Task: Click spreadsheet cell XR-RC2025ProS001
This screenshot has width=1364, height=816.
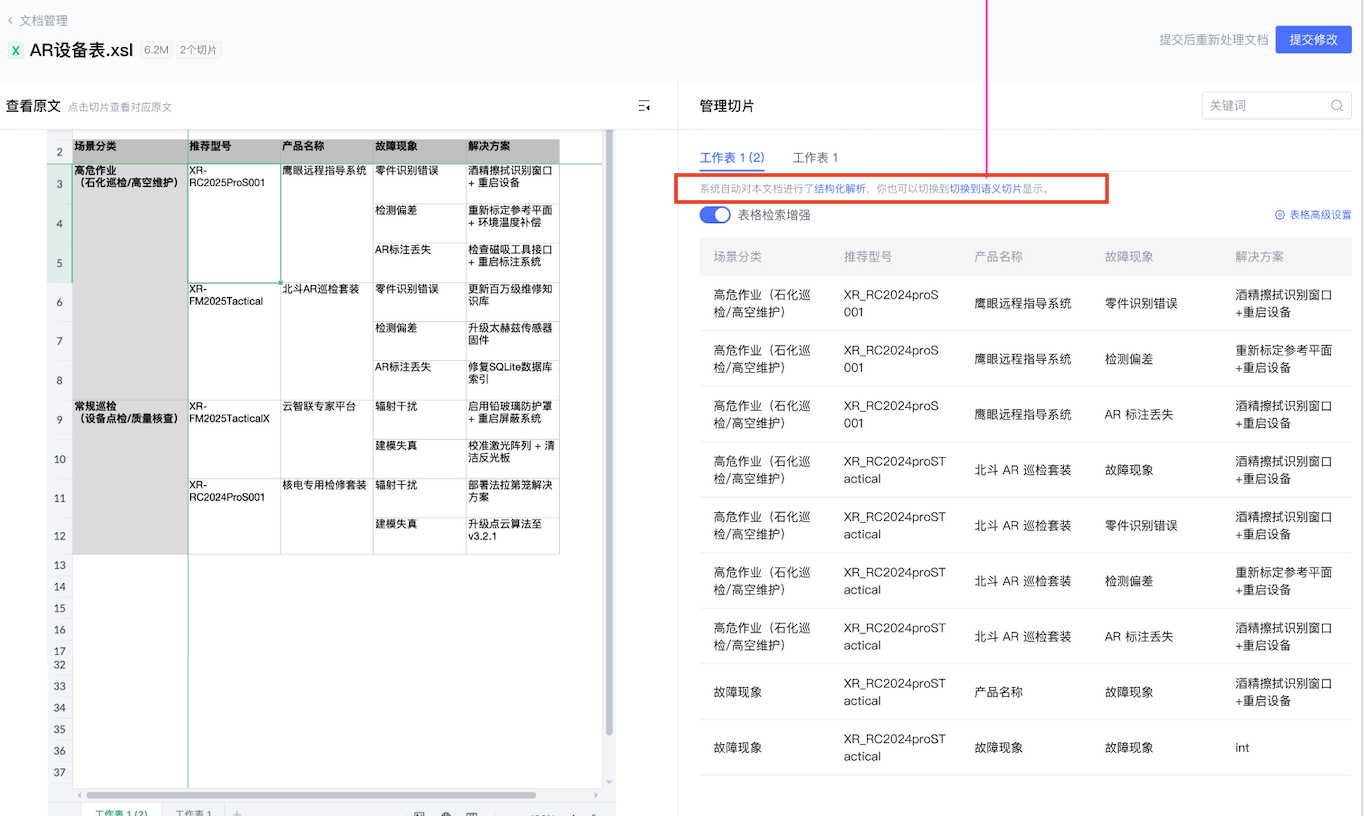Action: 234,223
